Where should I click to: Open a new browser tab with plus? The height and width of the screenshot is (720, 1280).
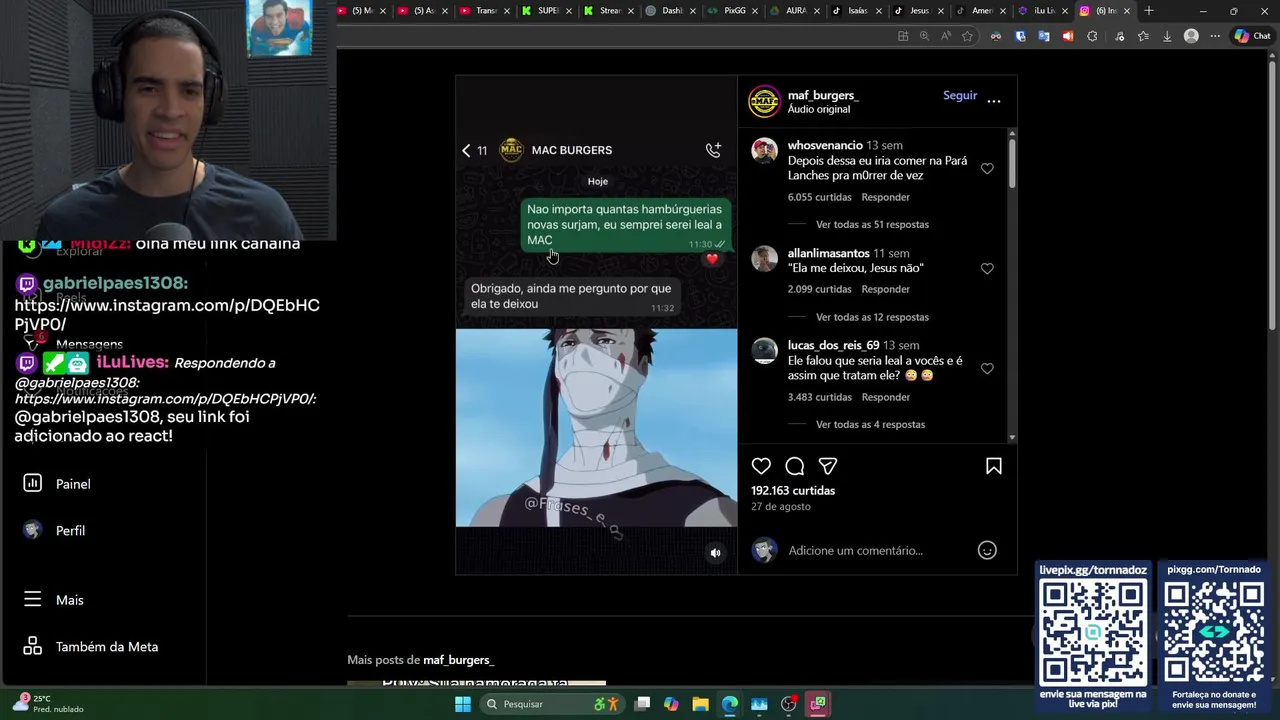point(1149,11)
